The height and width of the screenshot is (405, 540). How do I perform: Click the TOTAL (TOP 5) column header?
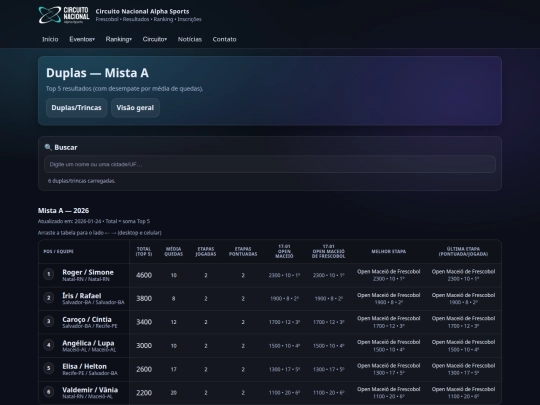144,251
